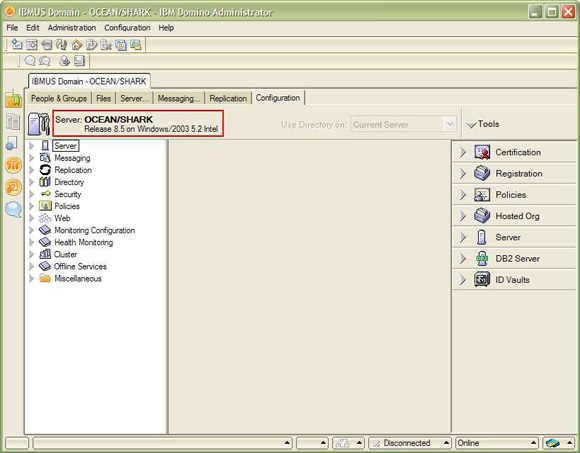Click the ID Vaults safe icon

(482, 280)
